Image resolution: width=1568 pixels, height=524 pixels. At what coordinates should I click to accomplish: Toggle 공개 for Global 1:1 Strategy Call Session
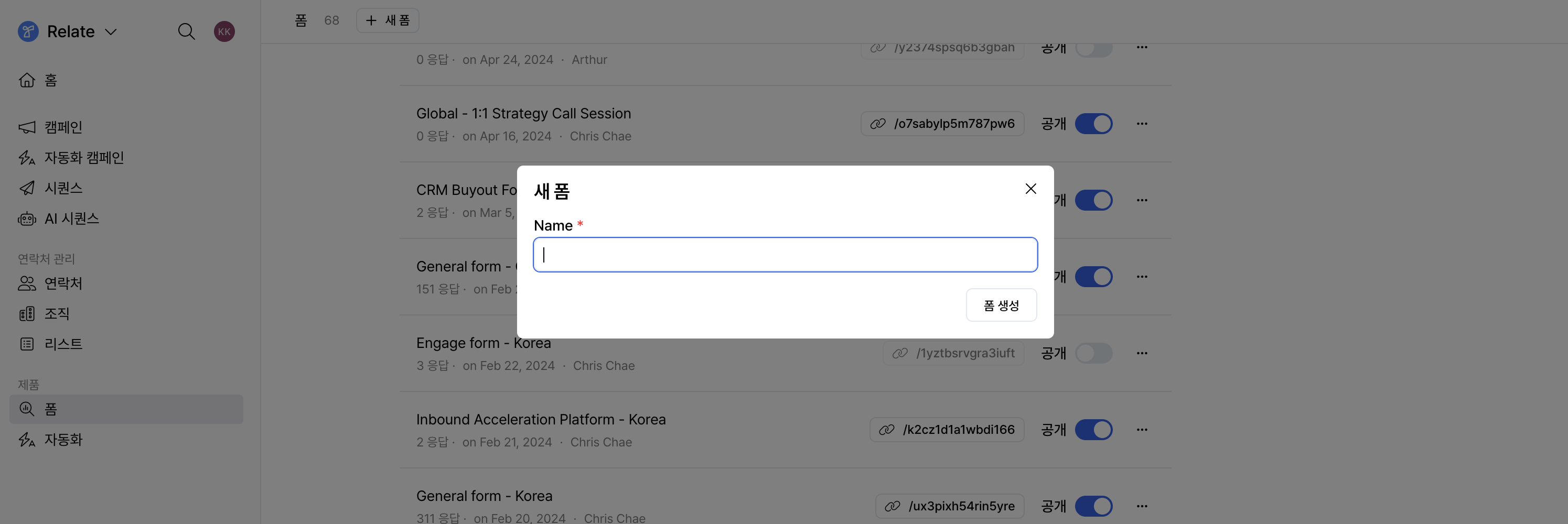click(1093, 123)
